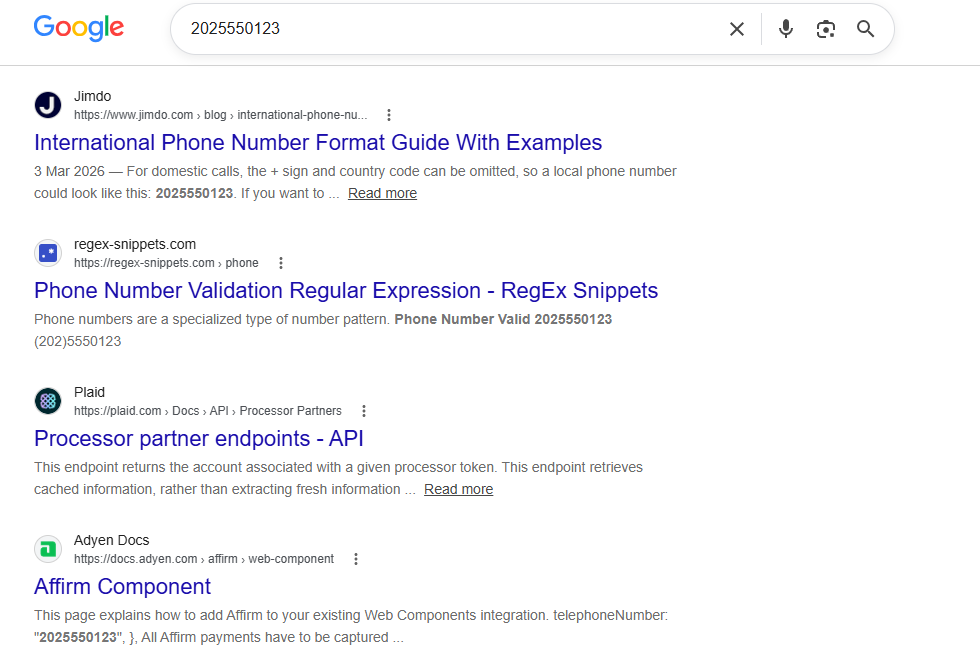Viewport: 980px width, 665px height.
Task: Click the regex-snippets.com favicon
Action: (x=48, y=253)
